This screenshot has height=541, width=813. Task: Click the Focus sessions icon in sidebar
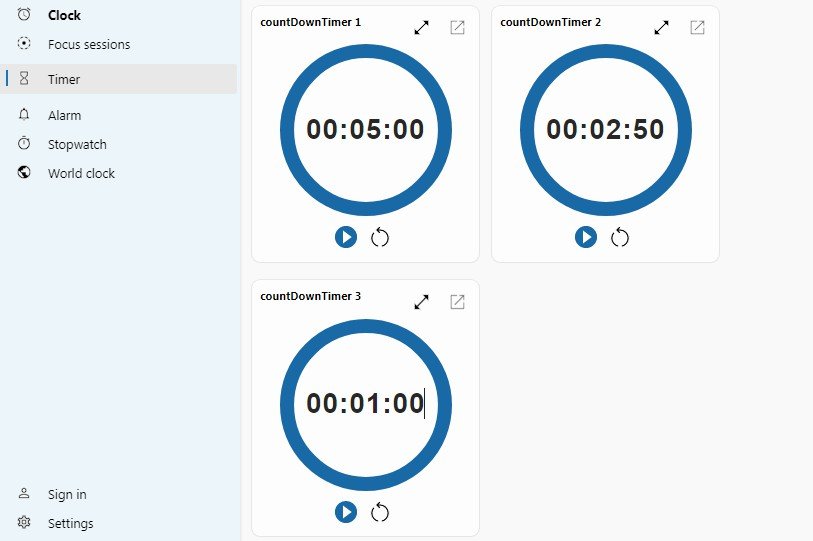(24, 43)
